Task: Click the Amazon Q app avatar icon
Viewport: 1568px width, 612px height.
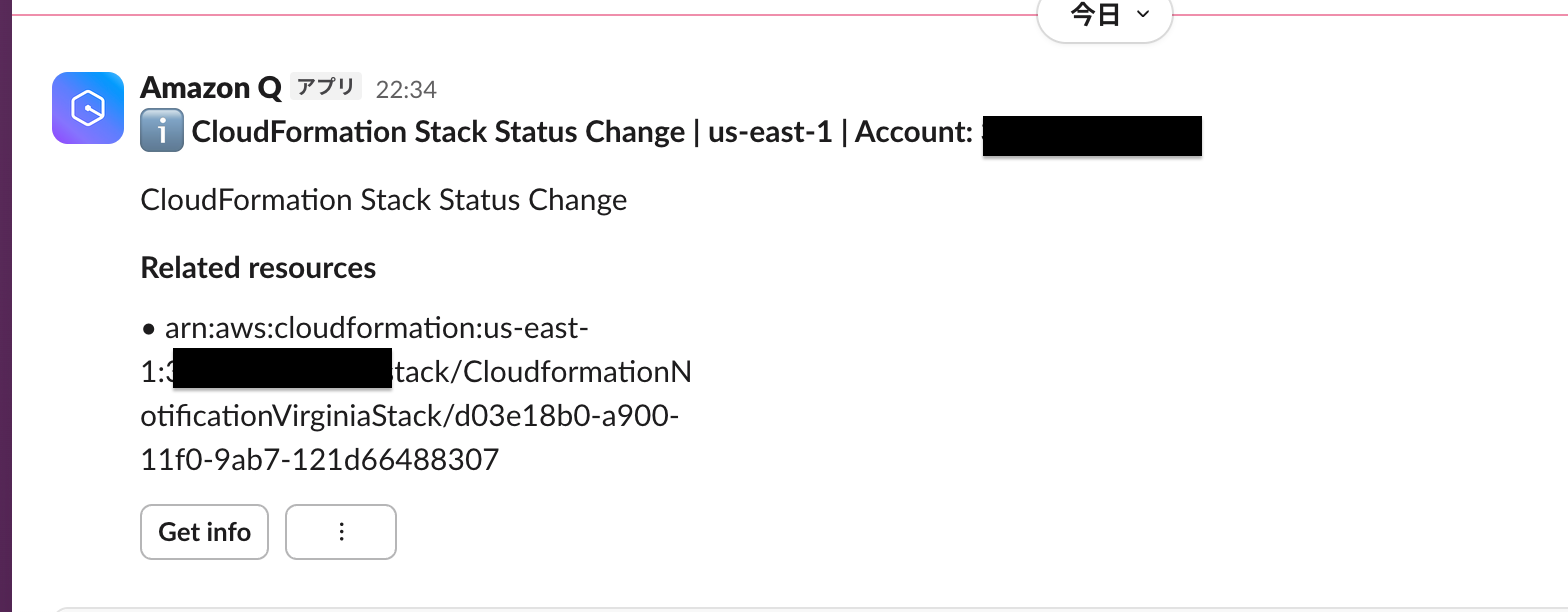Action: click(88, 108)
